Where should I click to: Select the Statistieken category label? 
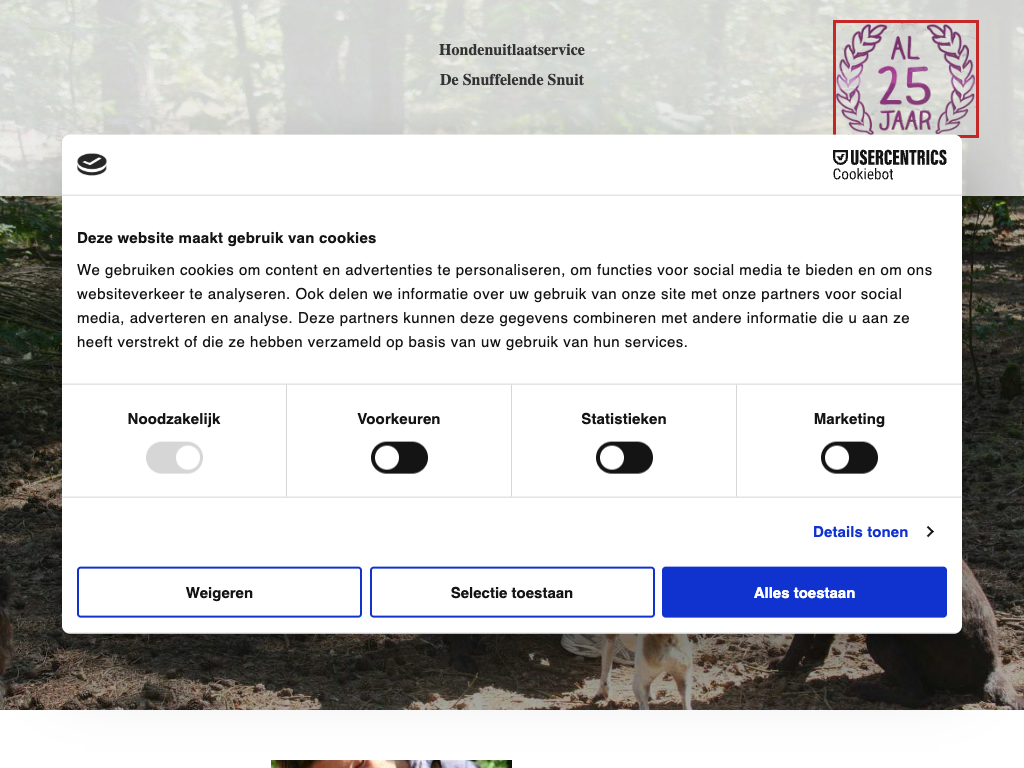tap(624, 419)
